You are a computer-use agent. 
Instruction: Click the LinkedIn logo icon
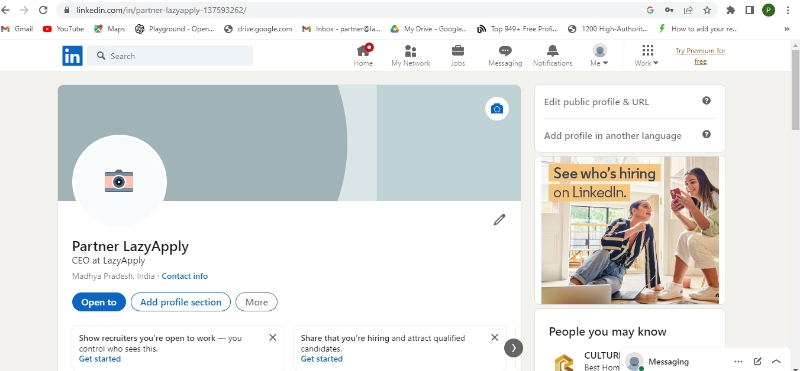(x=72, y=56)
